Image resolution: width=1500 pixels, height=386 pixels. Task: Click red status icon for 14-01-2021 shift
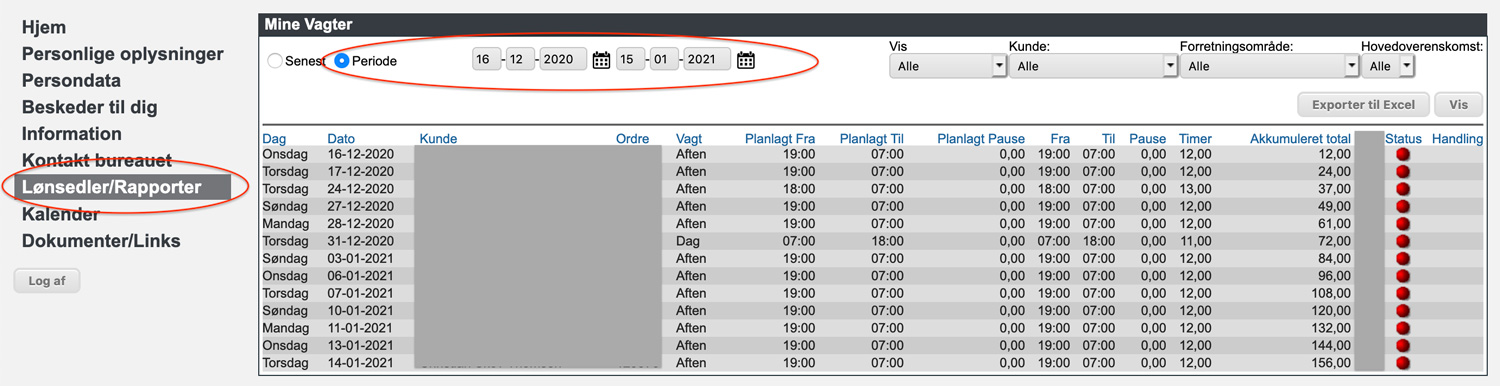point(1402,363)
